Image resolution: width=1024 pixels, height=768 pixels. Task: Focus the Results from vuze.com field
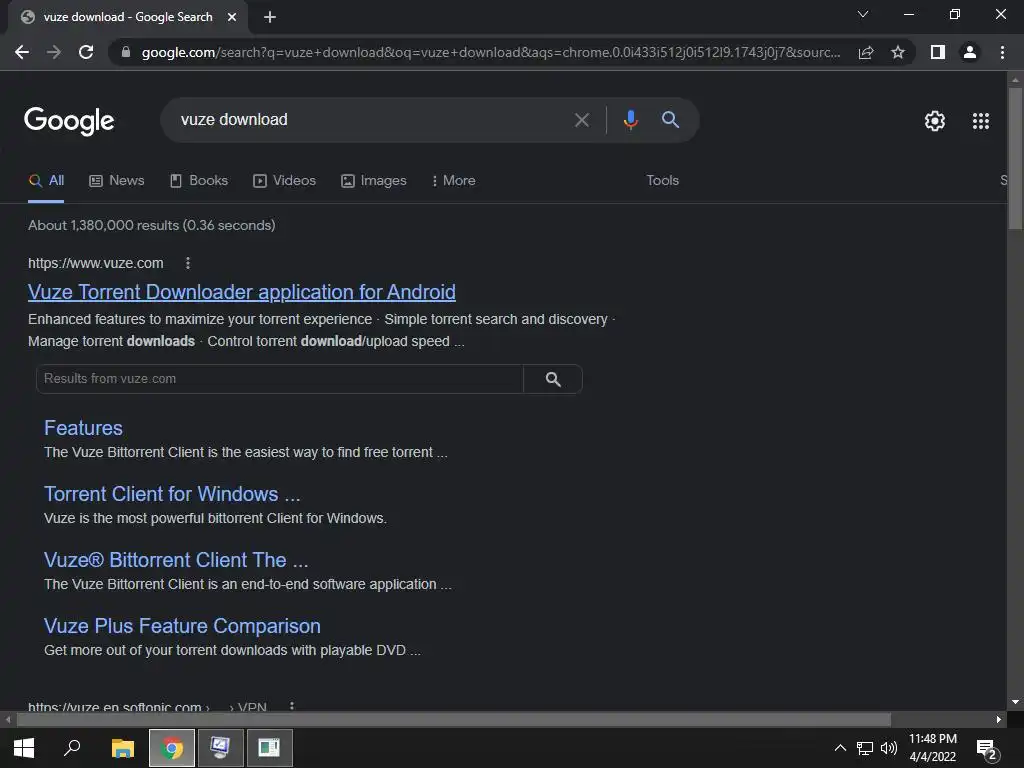[x=280, y=379]
